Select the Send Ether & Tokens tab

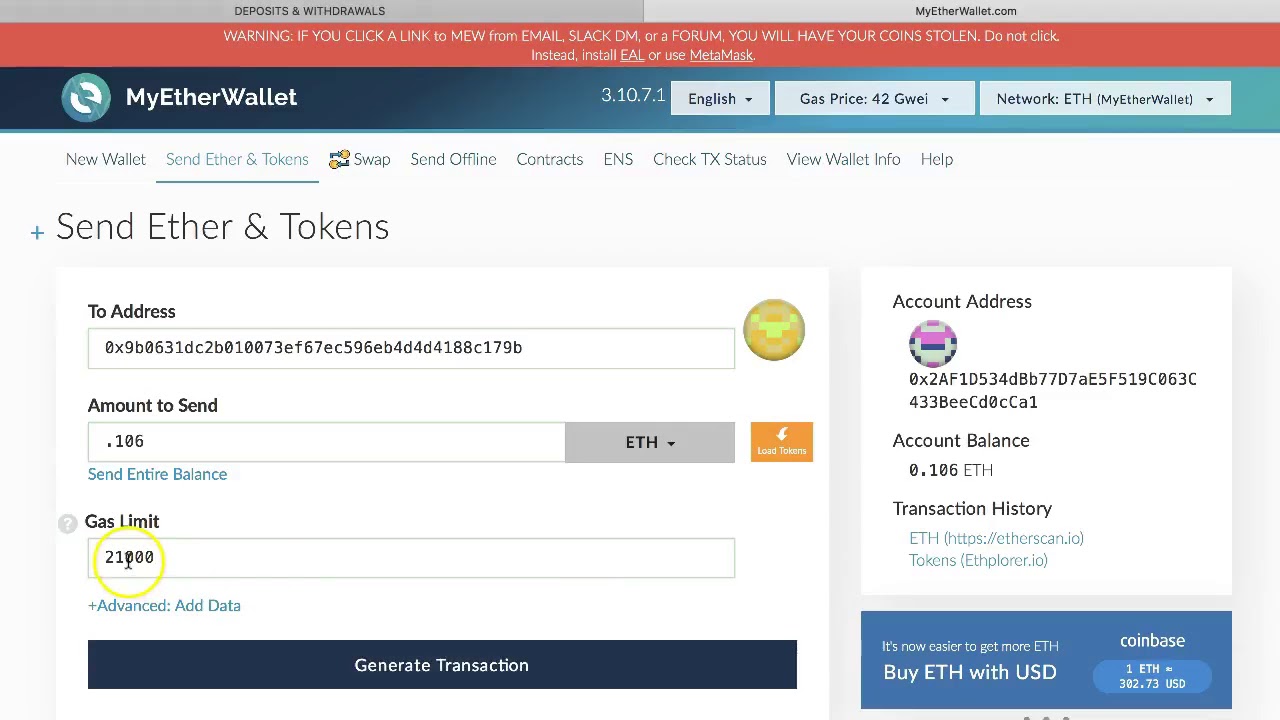click(237, 160)
